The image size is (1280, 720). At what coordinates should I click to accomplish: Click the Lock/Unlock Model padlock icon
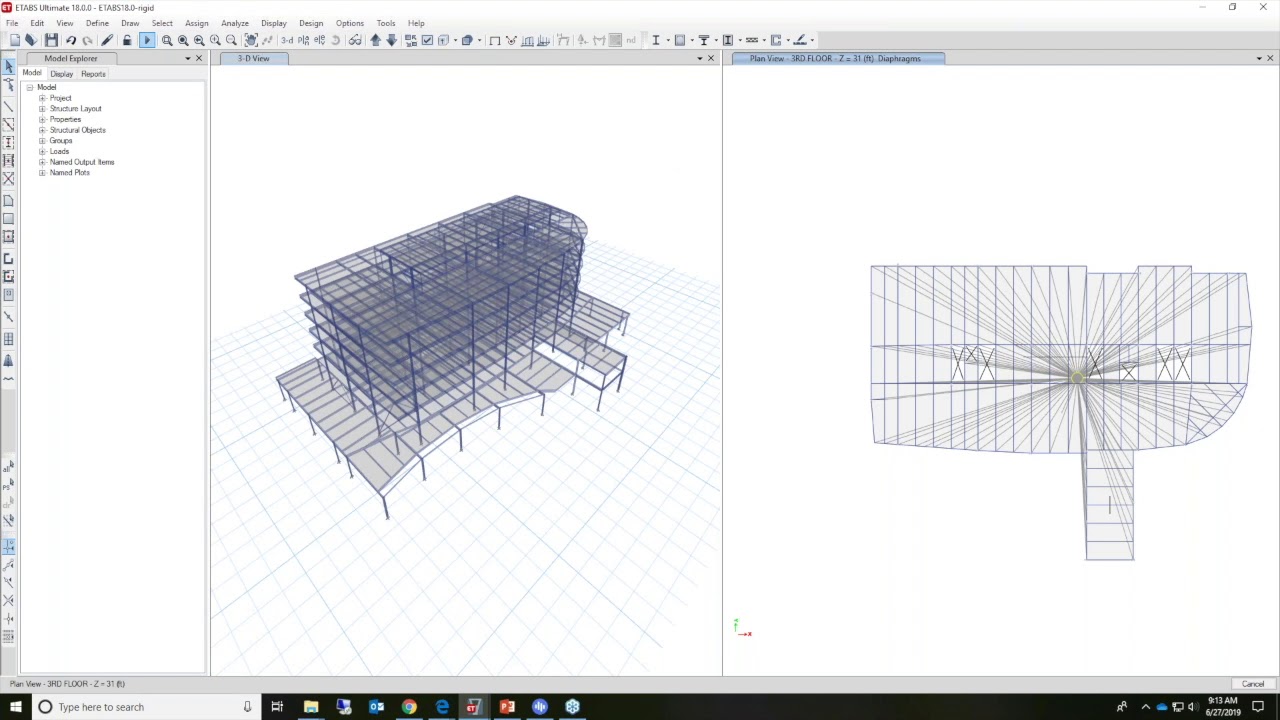click(x=127, y=40)
